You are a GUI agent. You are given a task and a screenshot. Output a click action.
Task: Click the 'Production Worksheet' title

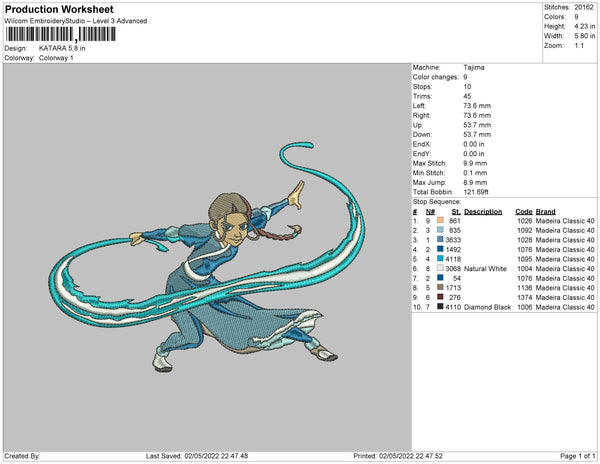(59, 10)
